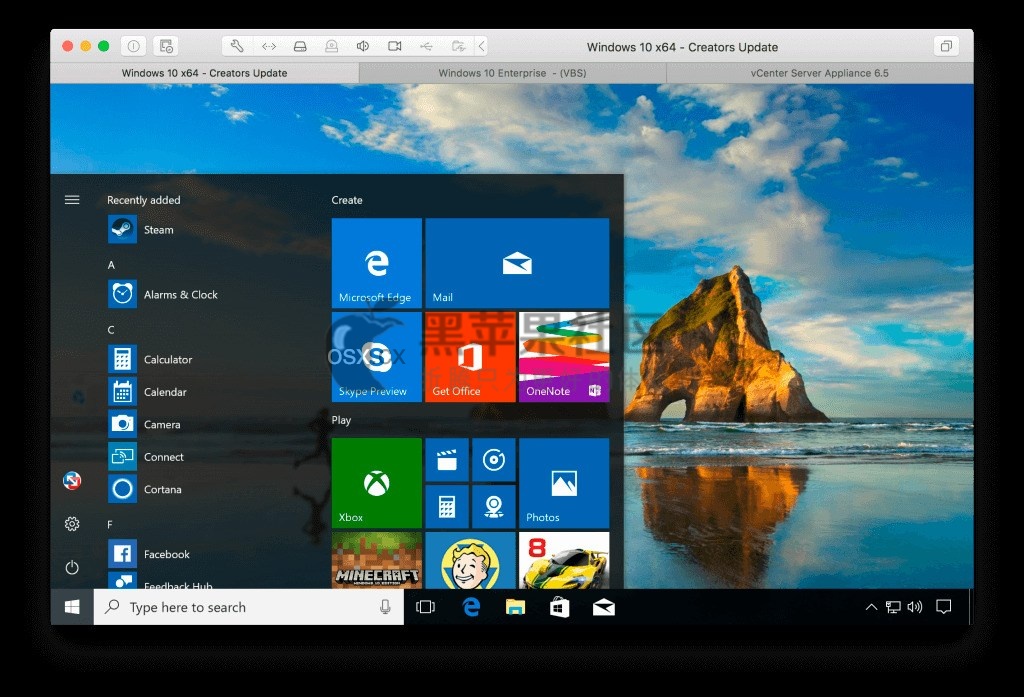Open the user account icon in Start sidebar
The width and height of the screenshot is (1024, 697).
(72, 481)
